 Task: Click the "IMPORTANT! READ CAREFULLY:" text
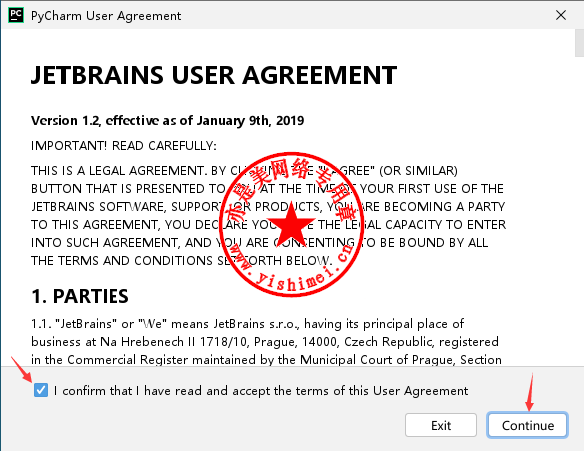[x=123, y=146]
